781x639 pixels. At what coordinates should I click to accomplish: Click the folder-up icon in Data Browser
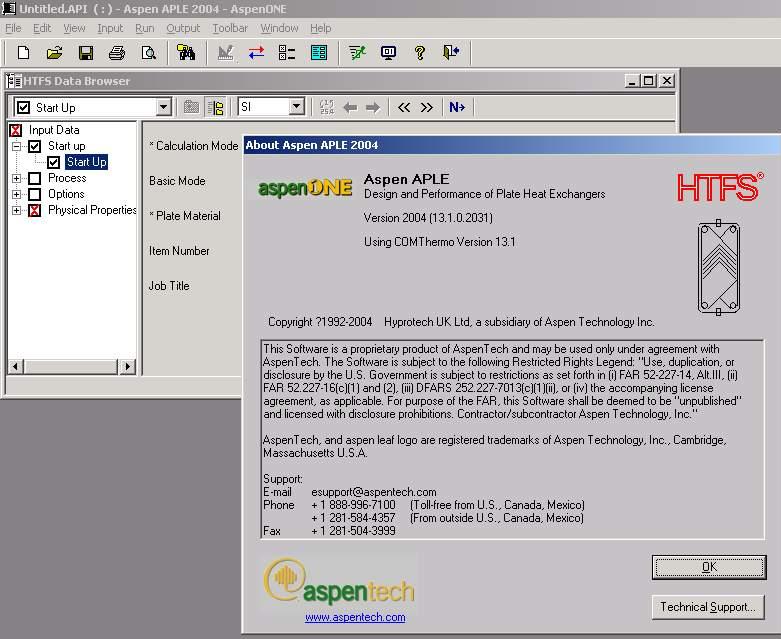[191, 107]
